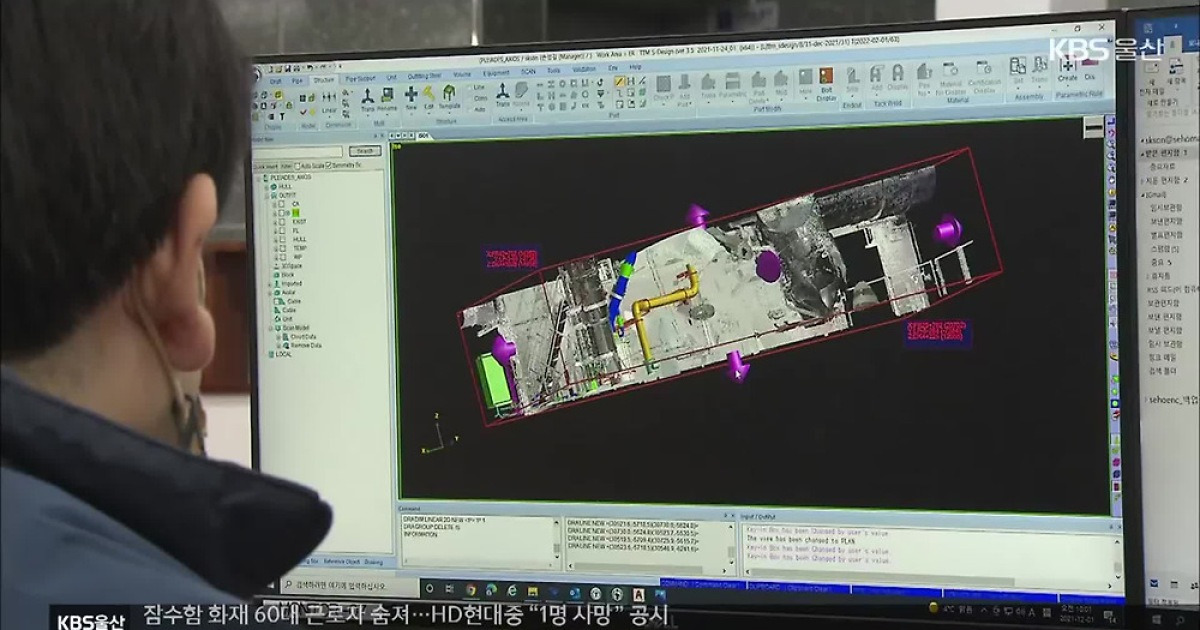This screenshot has width=1200, height=630.
Task: Click the Part Delete icon
Action: point(759,80)
